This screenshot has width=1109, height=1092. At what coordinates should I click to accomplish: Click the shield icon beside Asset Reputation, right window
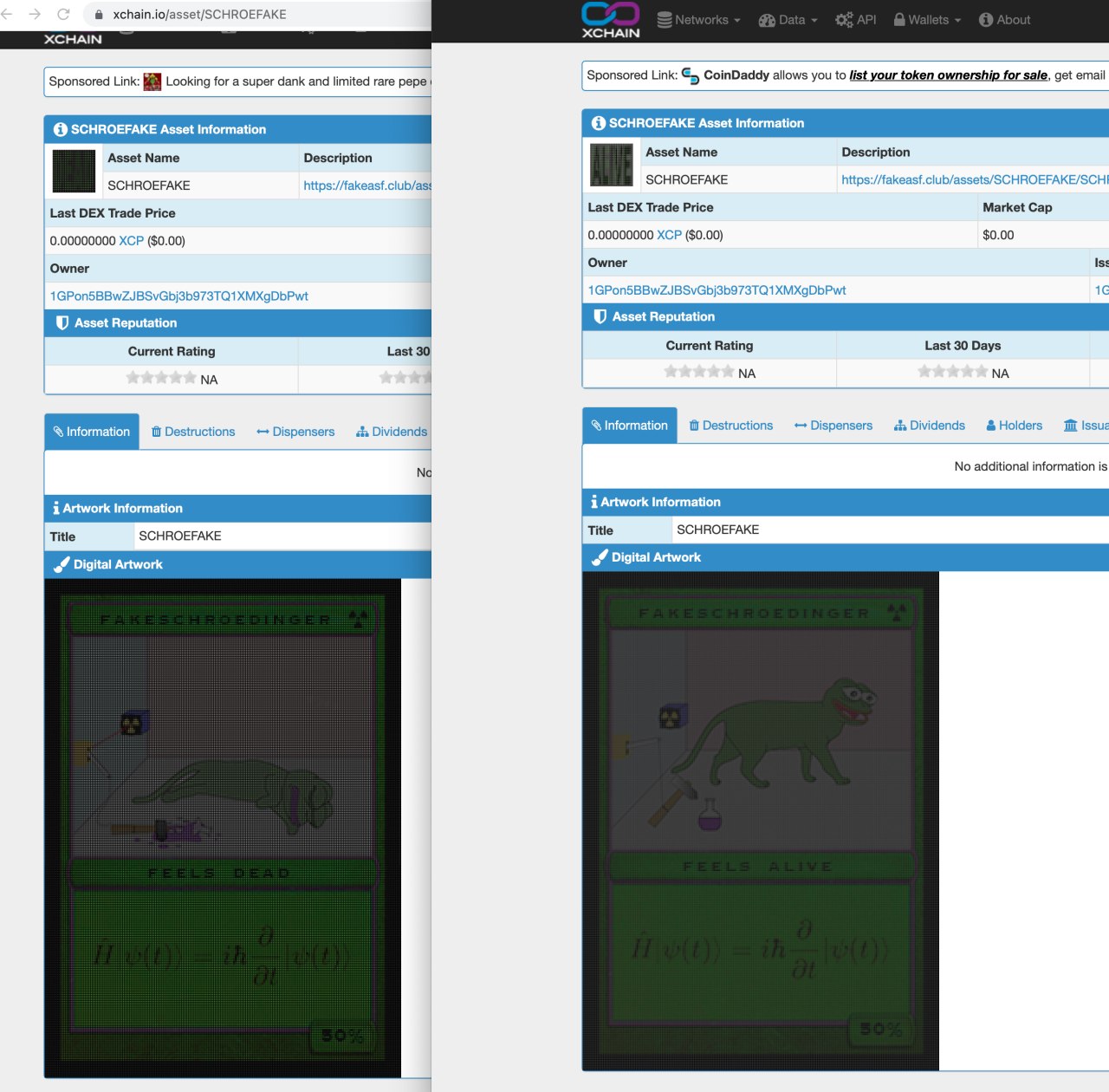[600, 317]
